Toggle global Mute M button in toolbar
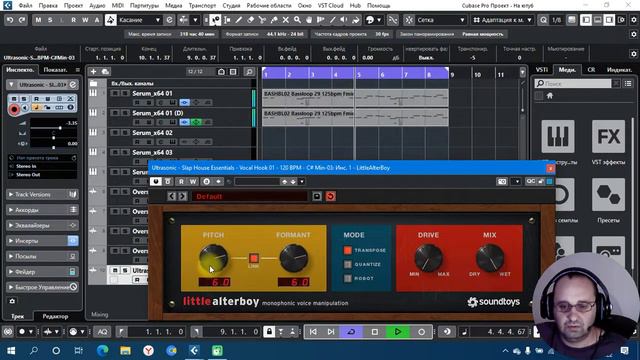 [x=38, y=20]
